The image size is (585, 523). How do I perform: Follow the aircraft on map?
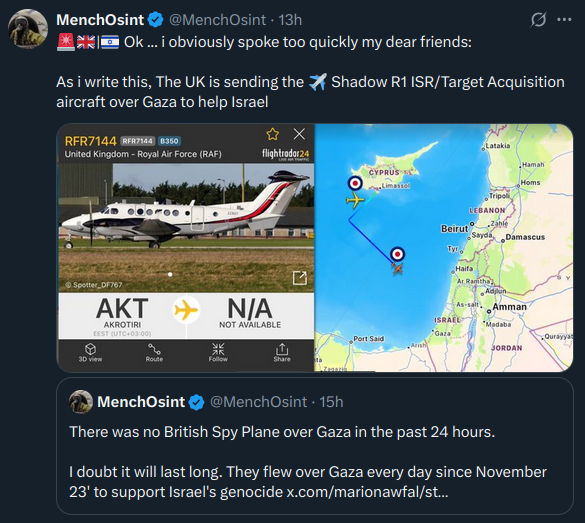218,353
